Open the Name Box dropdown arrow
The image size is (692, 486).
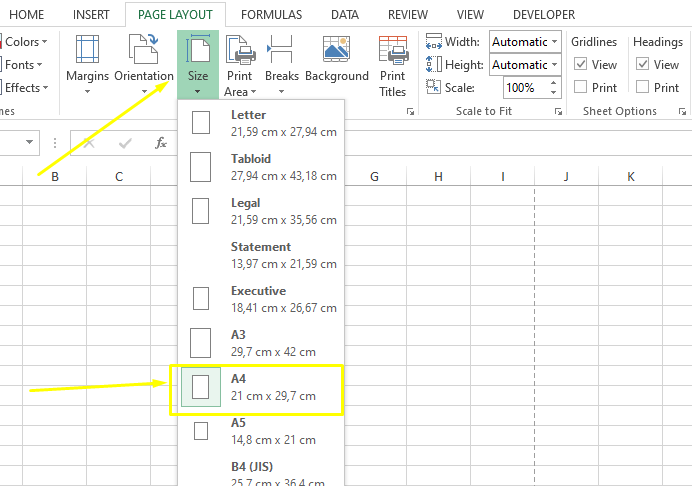coord(30,142)
